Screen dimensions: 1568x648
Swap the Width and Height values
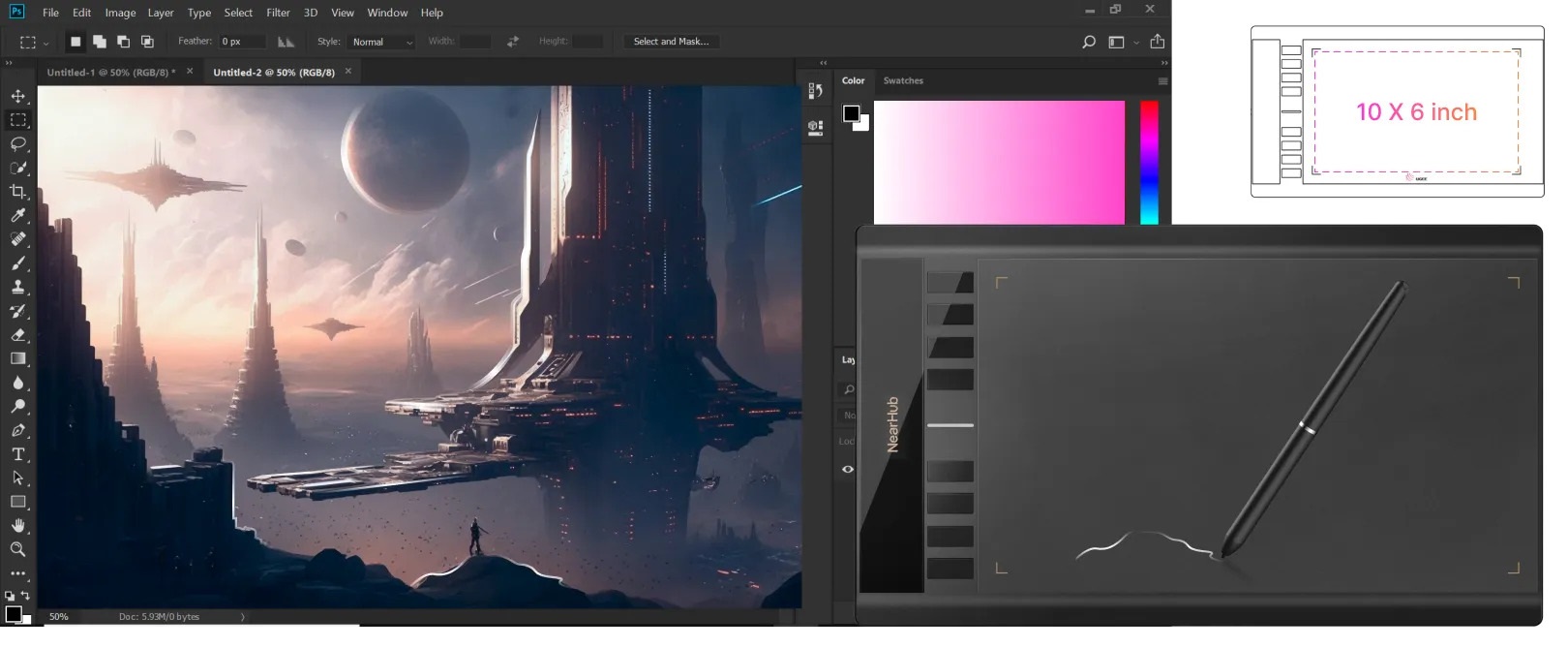point(513,42)
